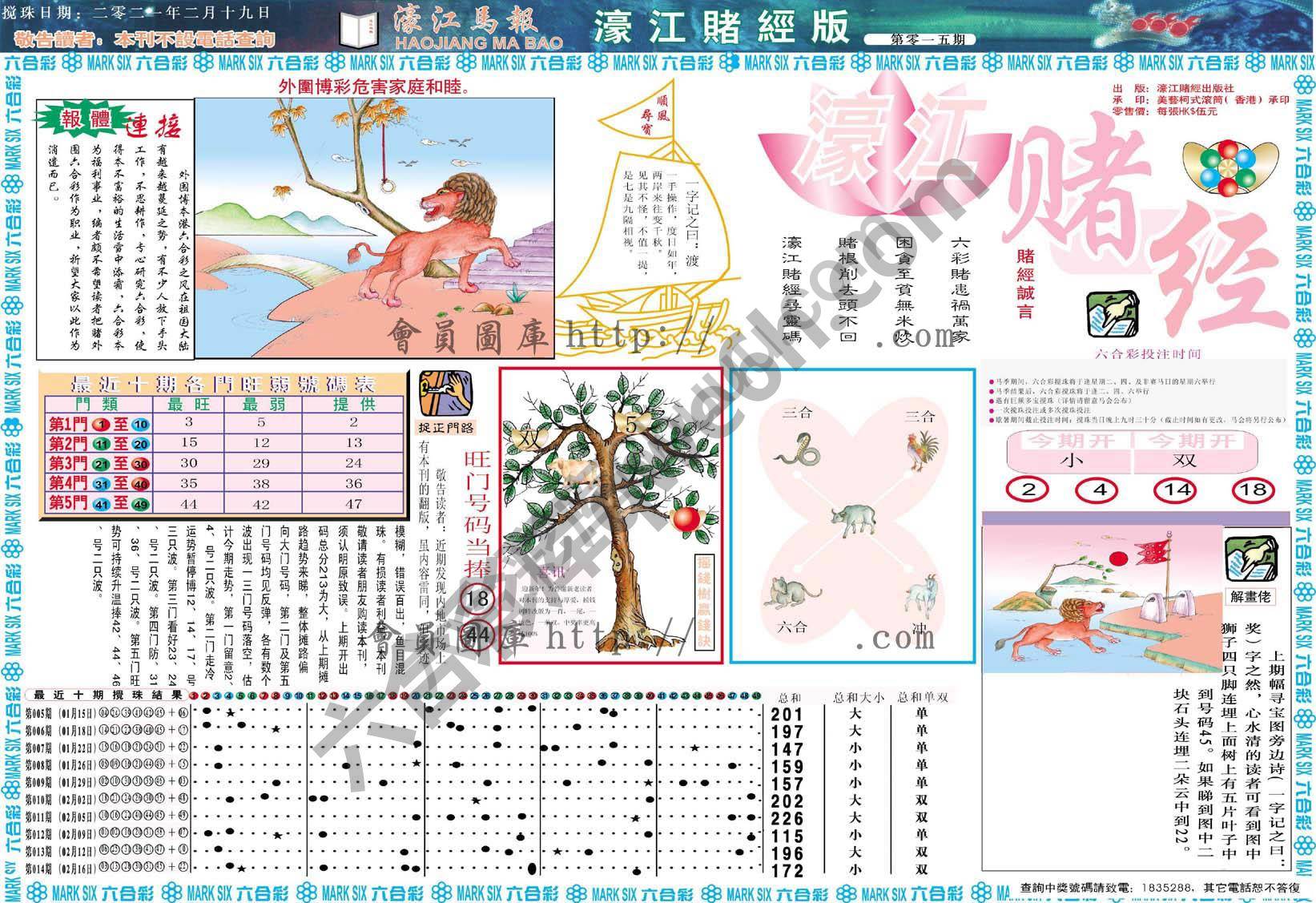
Task: Click the 三合 label above the rooster
Action: [x=920, y=416]
